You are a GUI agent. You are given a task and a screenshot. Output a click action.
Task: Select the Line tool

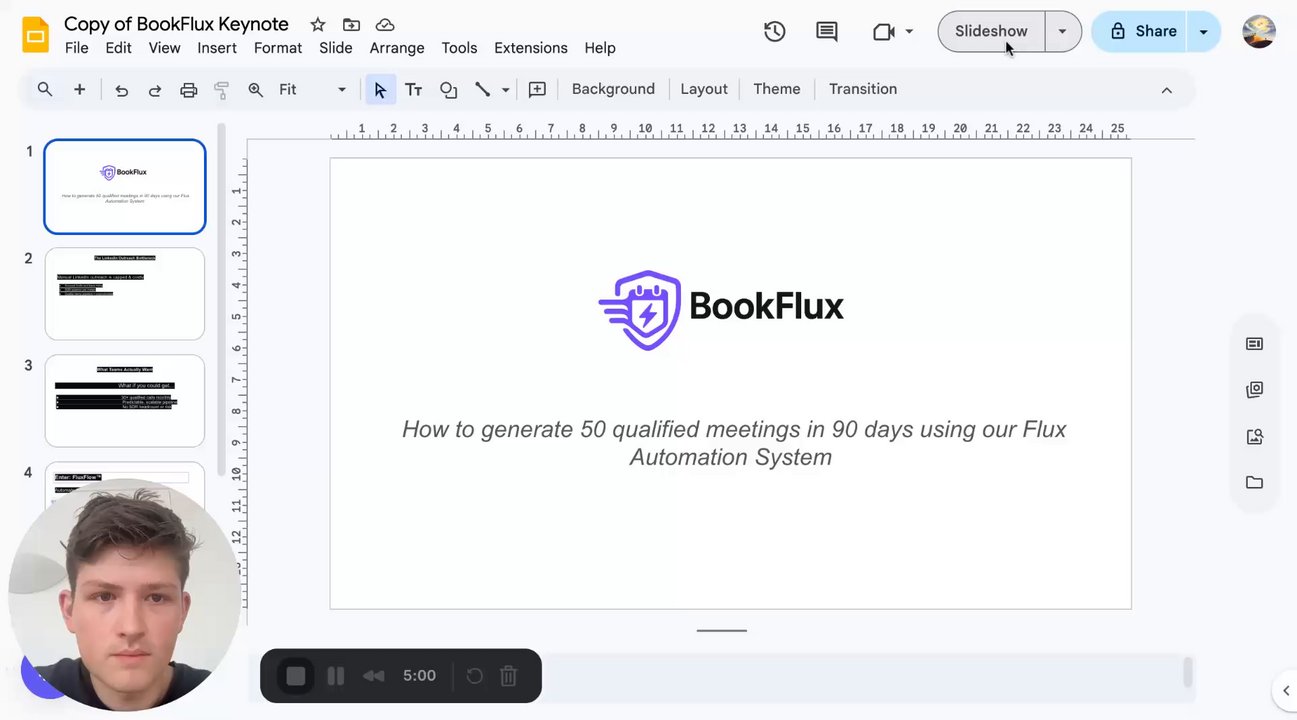(x=482, y=90)
